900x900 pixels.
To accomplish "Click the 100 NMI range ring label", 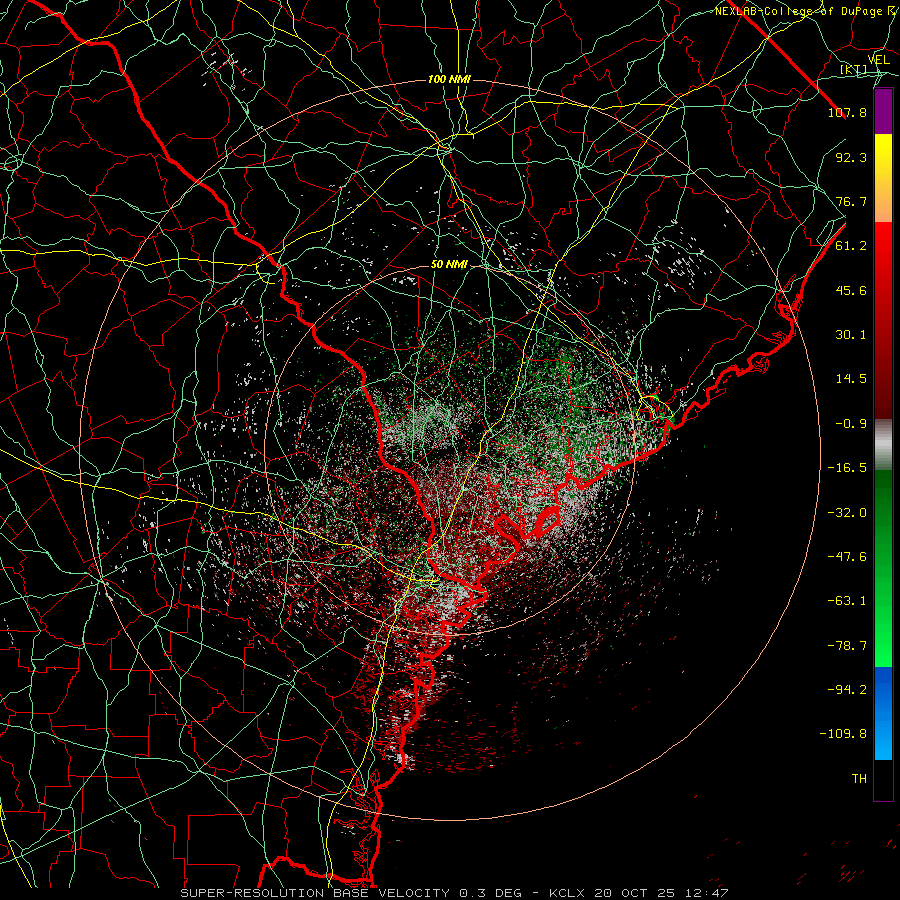I will click(449, 79).
